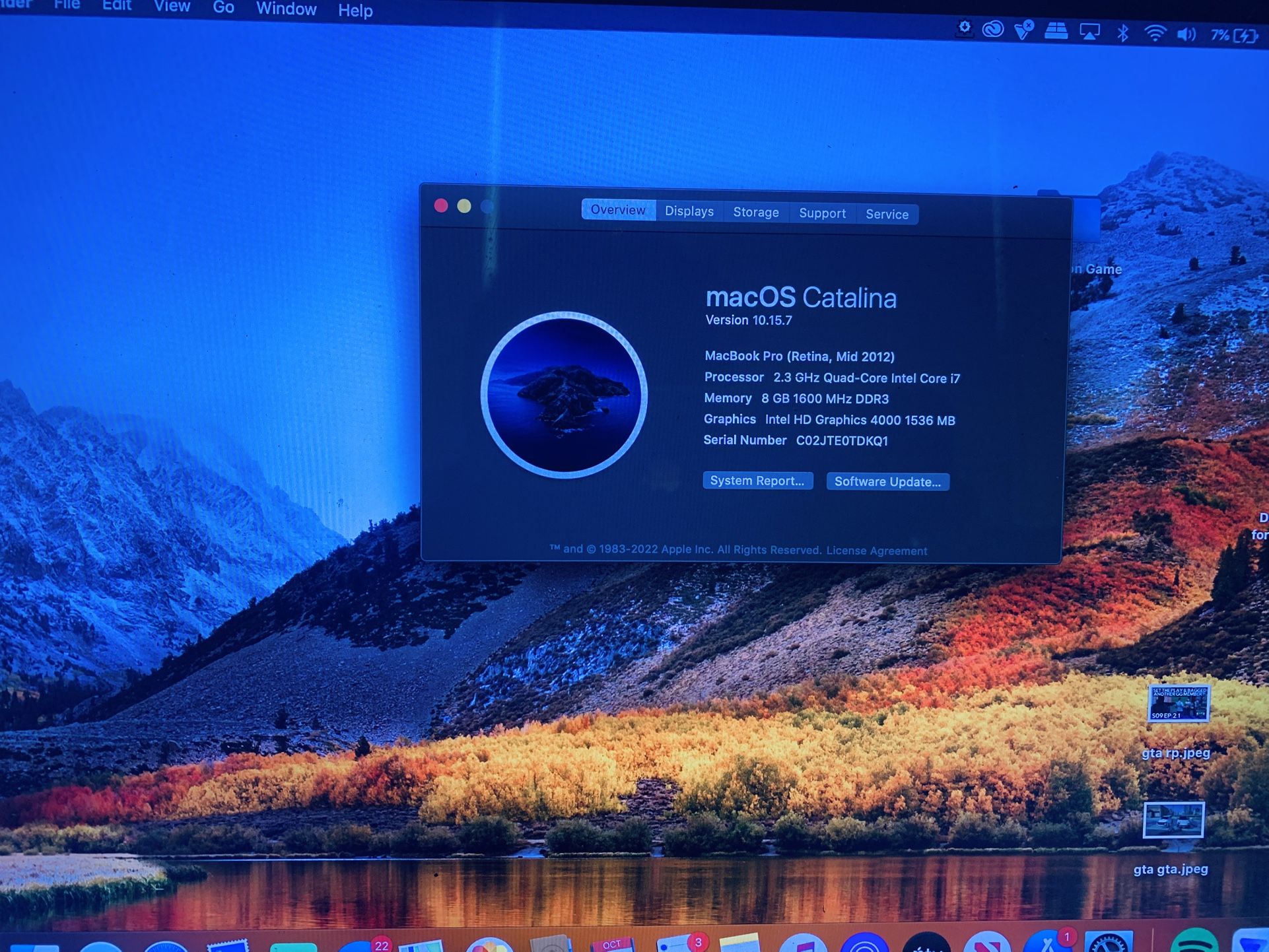Screen dimensions: 1269x952
Task: Toggle Bluetooth from the menu bar
Action: (x=1123, y=30)
